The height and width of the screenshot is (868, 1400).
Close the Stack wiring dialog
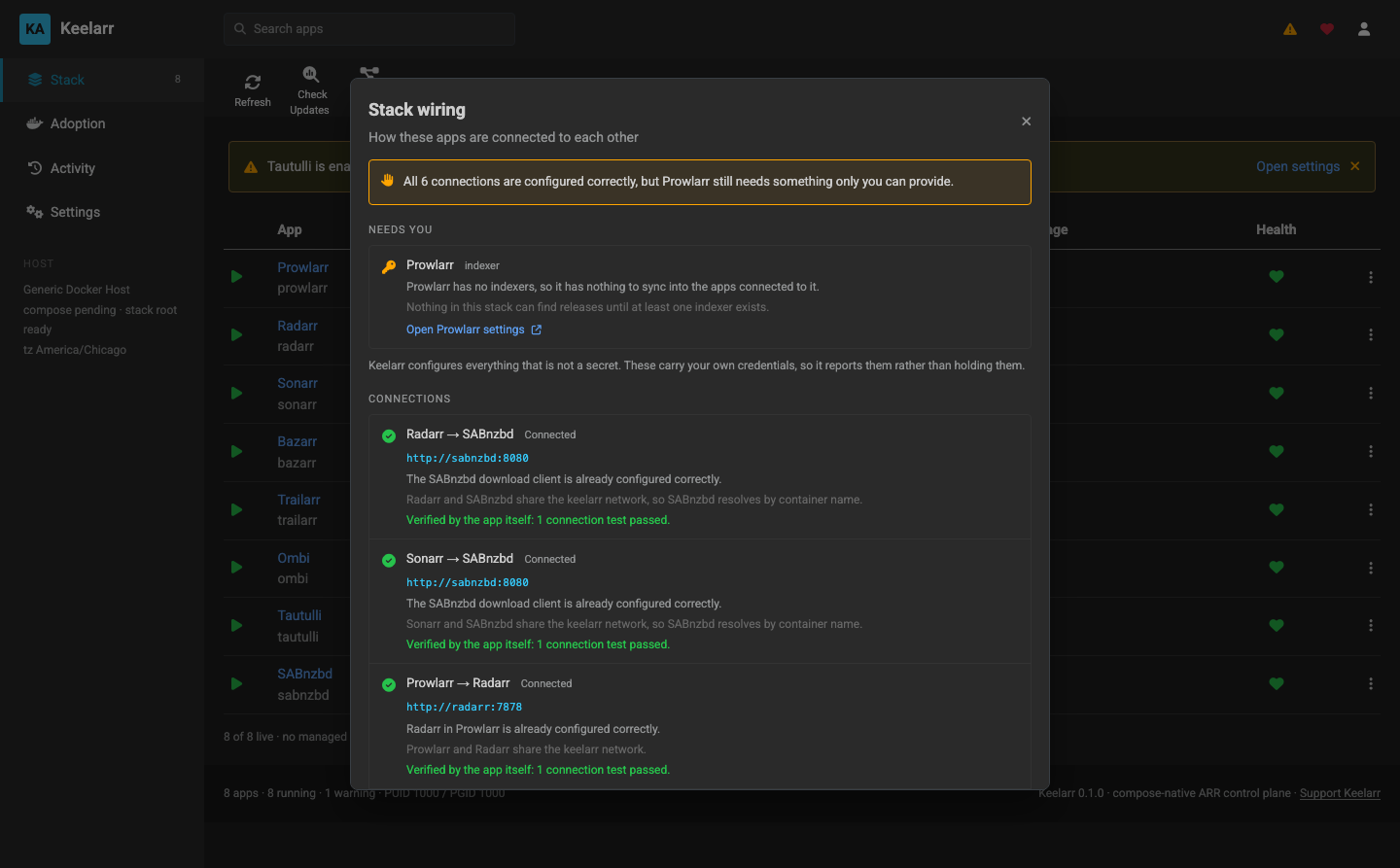1026,122
